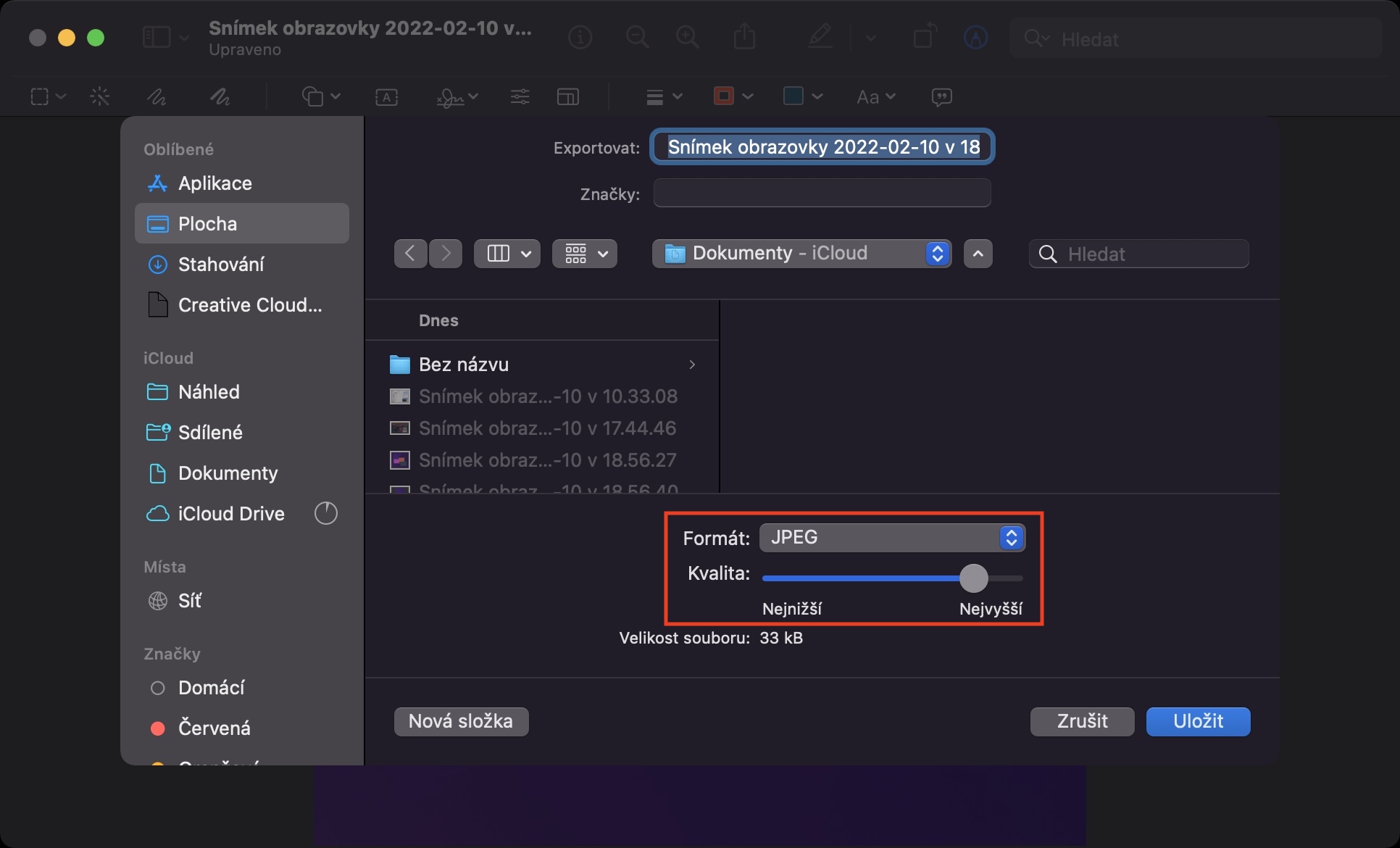The image size is (1400, 848).
Task: Click the Rotate icon in toolbar
Action: [924, 36]
